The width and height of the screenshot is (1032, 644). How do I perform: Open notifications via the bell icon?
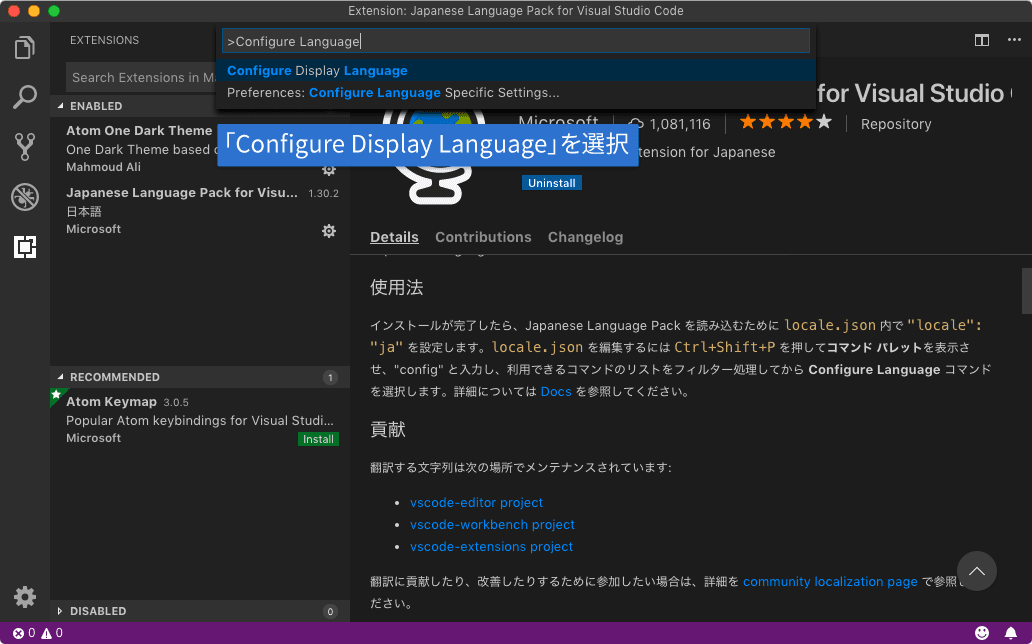pos(1011,632)
